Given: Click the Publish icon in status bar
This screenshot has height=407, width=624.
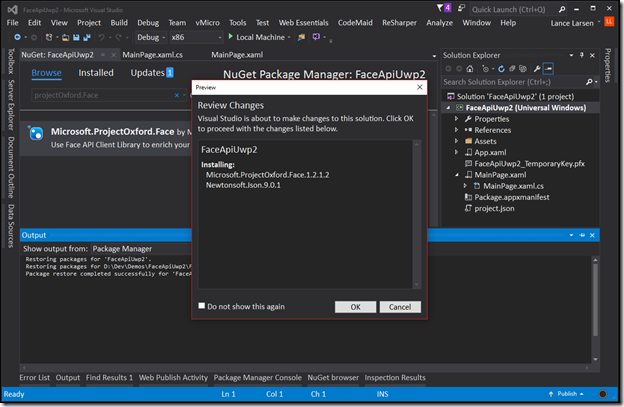Looking at the screenshot, I should click(x=551, y=394).
